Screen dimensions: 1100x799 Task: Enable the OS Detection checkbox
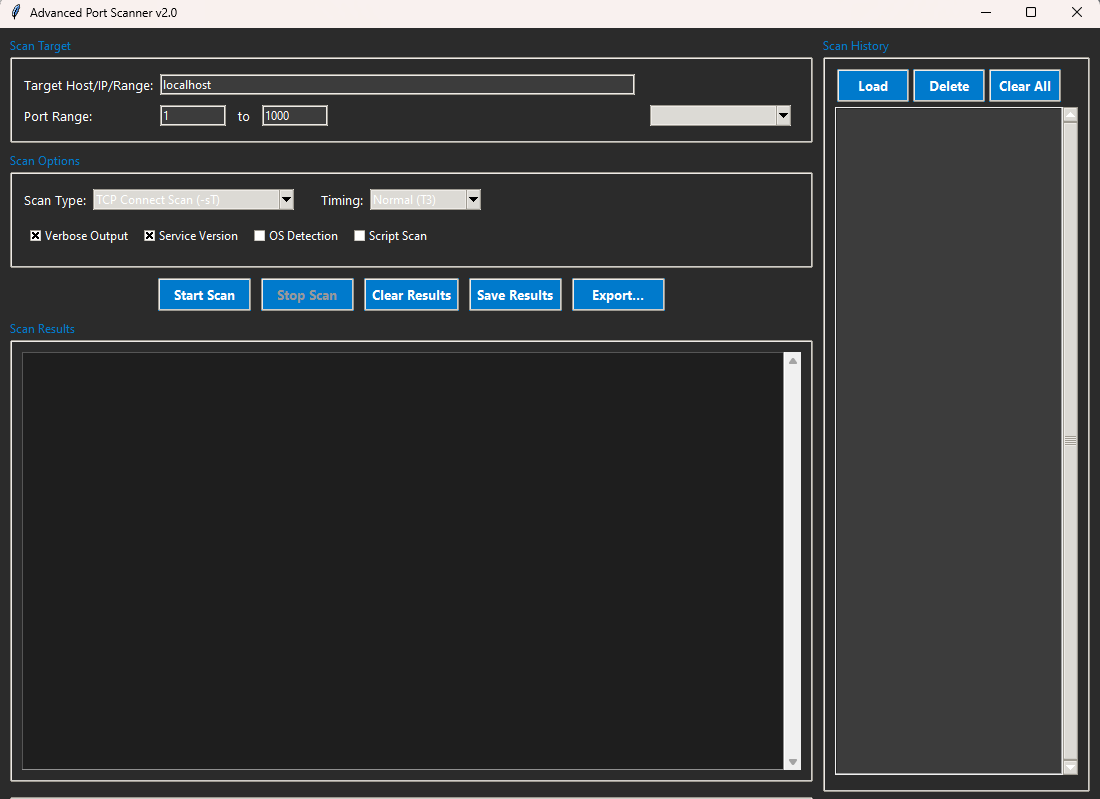(260, 236)
